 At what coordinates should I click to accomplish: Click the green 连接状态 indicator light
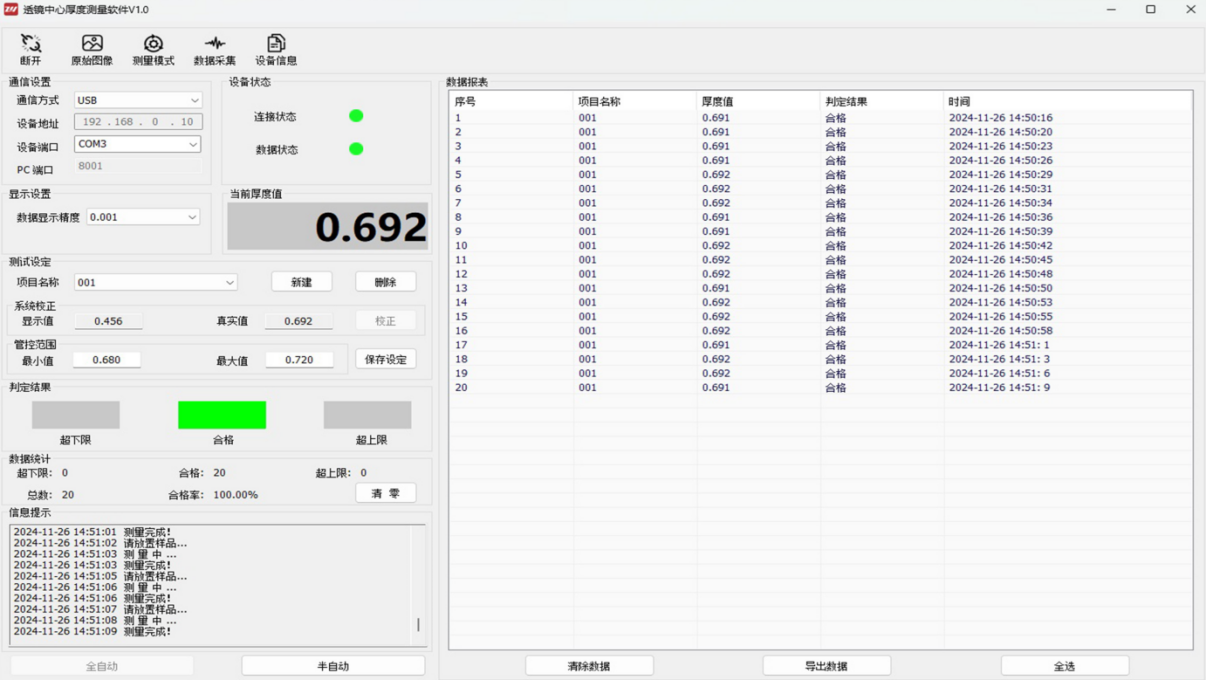tap(356, 116)
